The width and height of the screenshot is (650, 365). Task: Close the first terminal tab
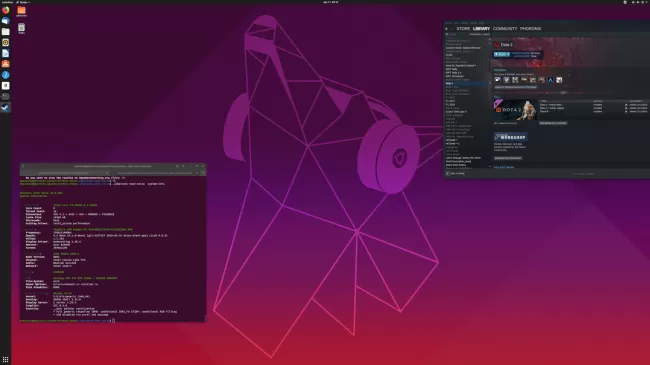pyautogui.click(x=107, y=173)
